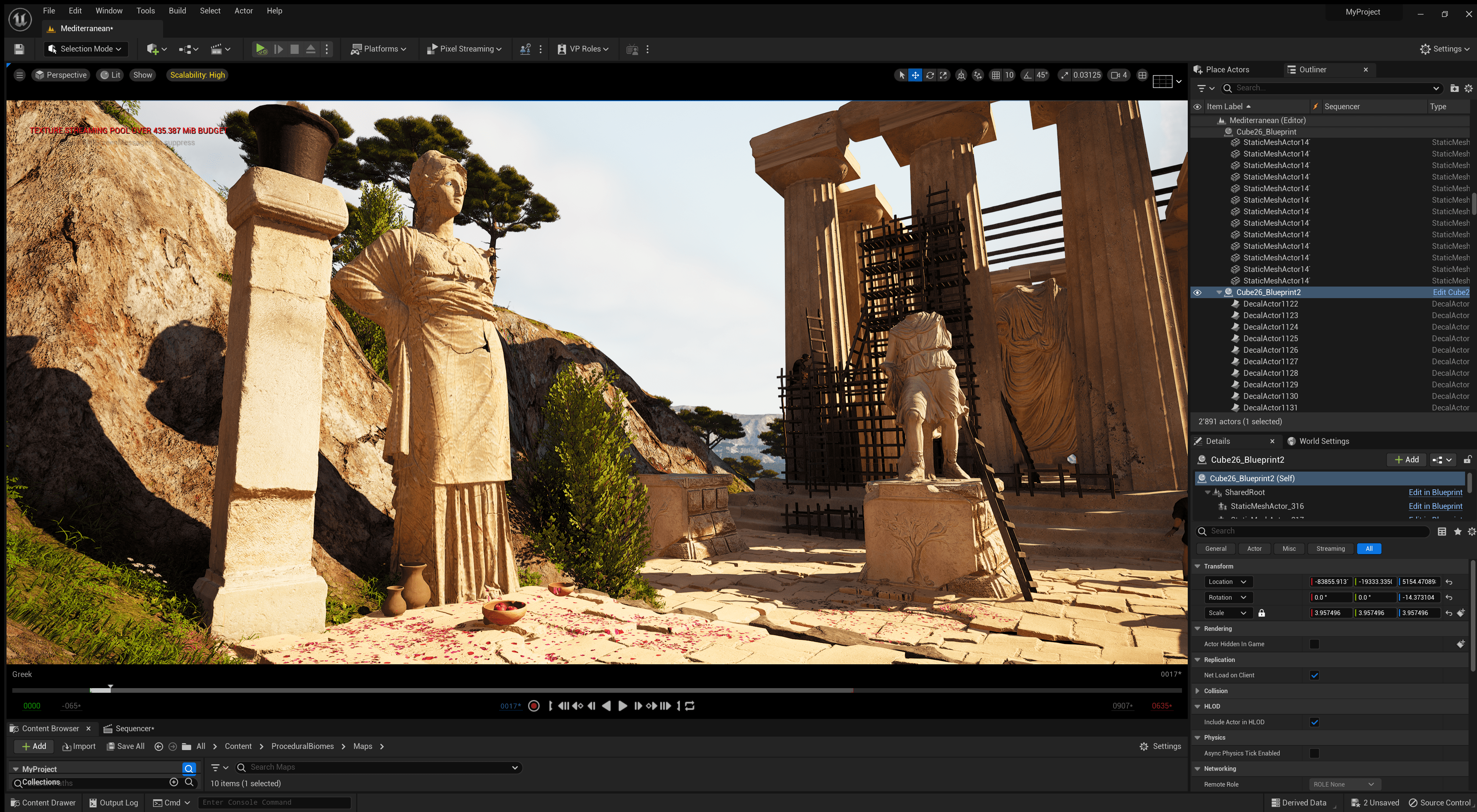
Task: Select the rotate transform gizmo tool
Action: point(929,75)
